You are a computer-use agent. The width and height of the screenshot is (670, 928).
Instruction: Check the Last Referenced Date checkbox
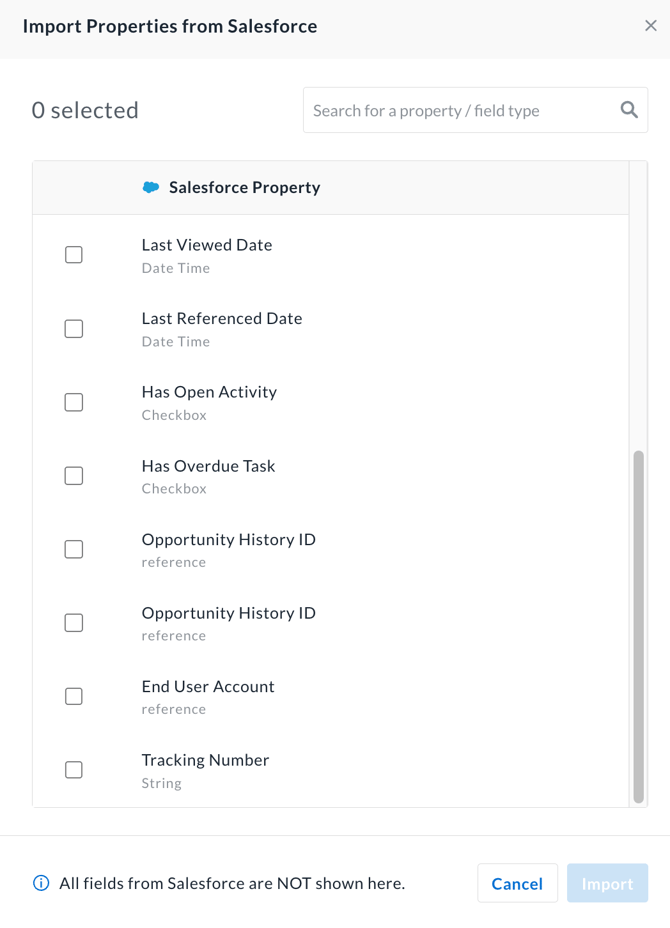point(73,328)
